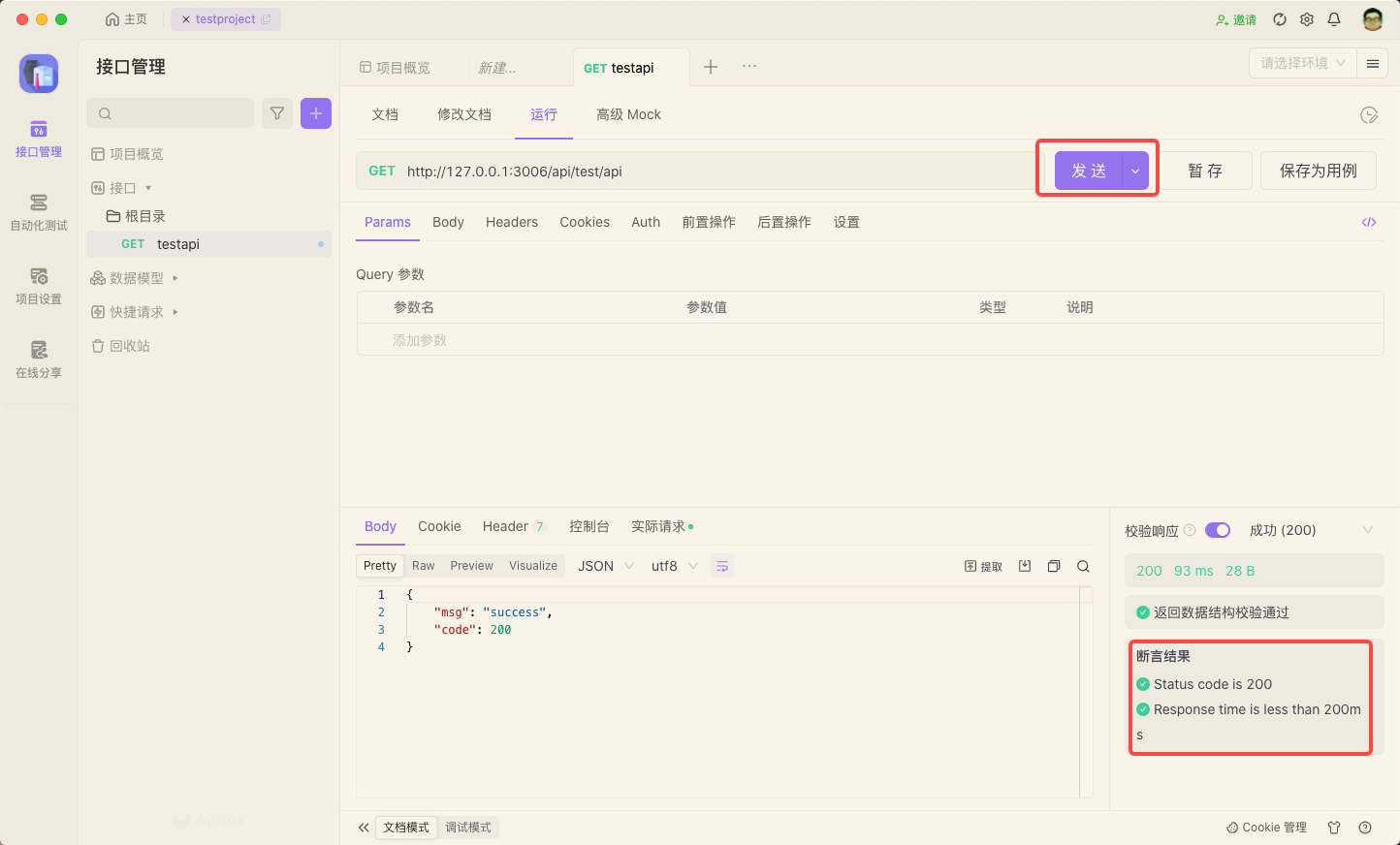Expand the 发送 button dropdown arrow
The width and height of the screenshot is (1400, 845).
pyautogui.click(x=1135, y=171)
